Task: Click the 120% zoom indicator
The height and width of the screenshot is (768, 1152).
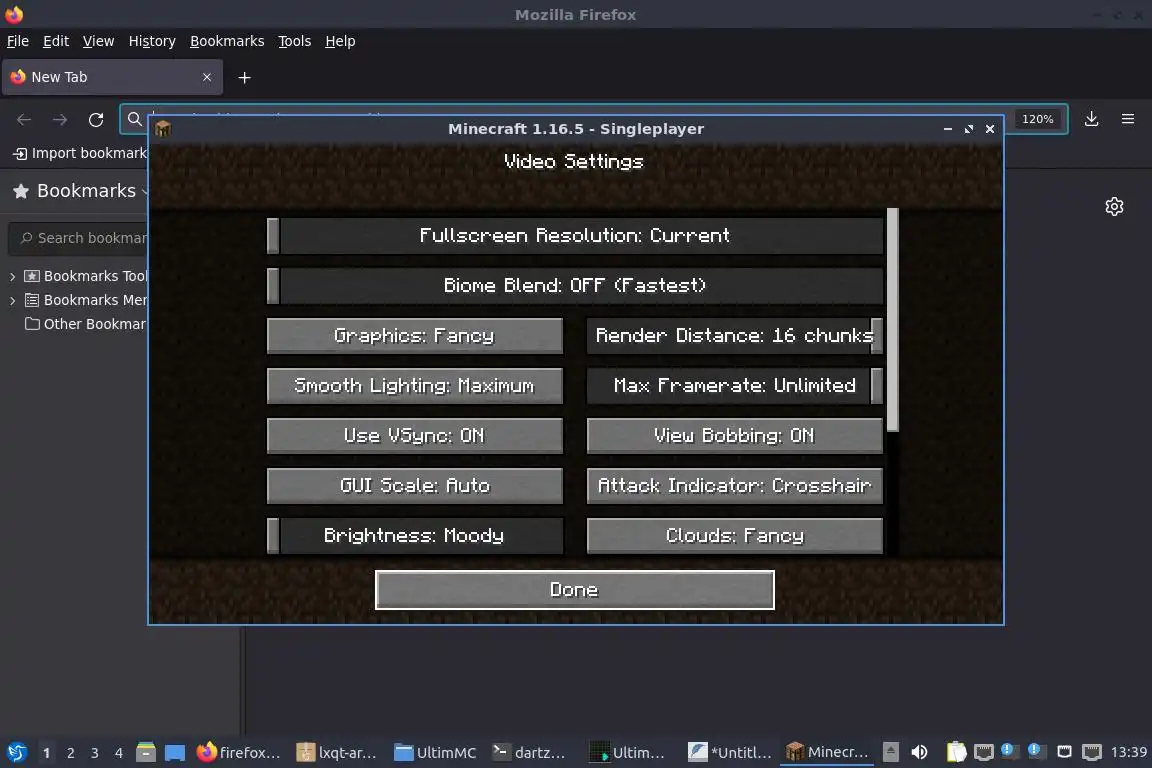Action: (1037, 119)
